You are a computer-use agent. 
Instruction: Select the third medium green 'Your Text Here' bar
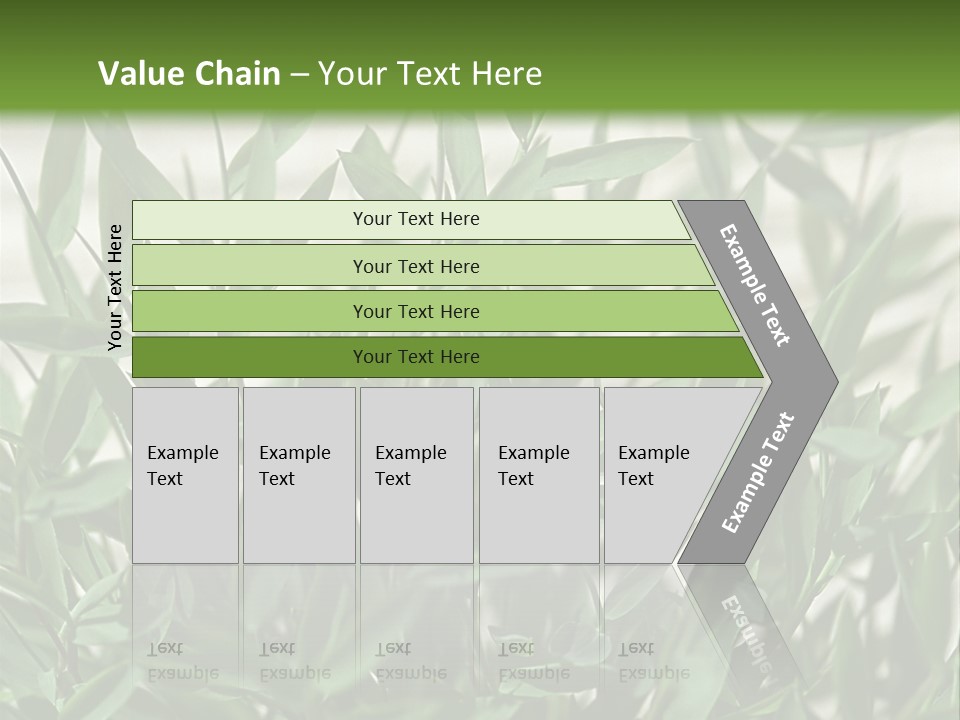coord(415,311)
